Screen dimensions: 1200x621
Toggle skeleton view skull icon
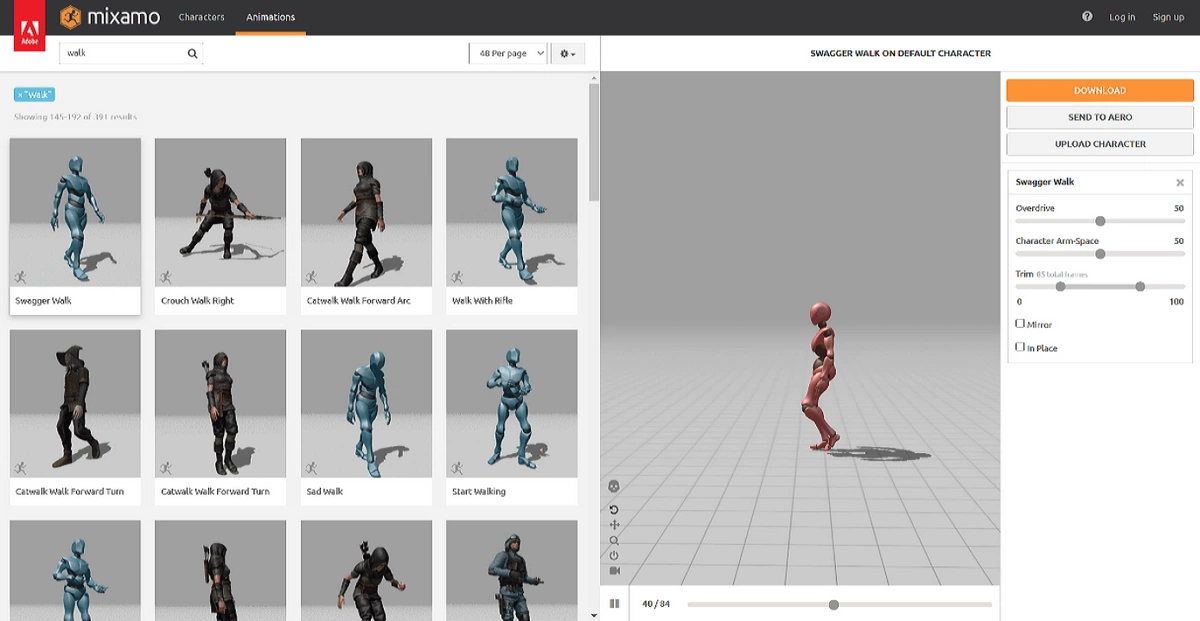pyautogui.click(x=614, y=486)
